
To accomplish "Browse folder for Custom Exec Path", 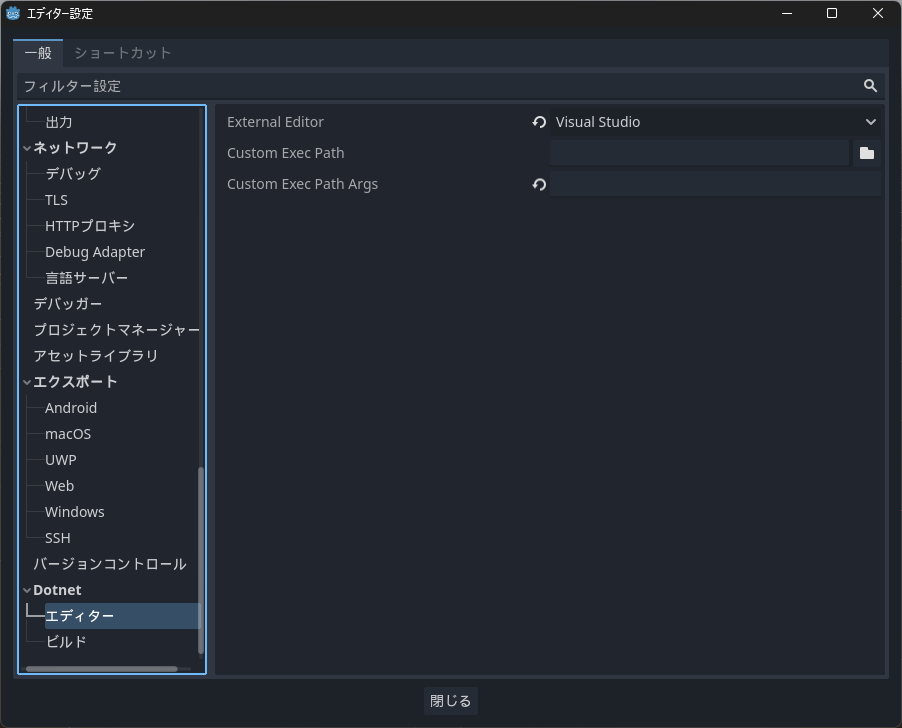I will (x=866, y=153).
